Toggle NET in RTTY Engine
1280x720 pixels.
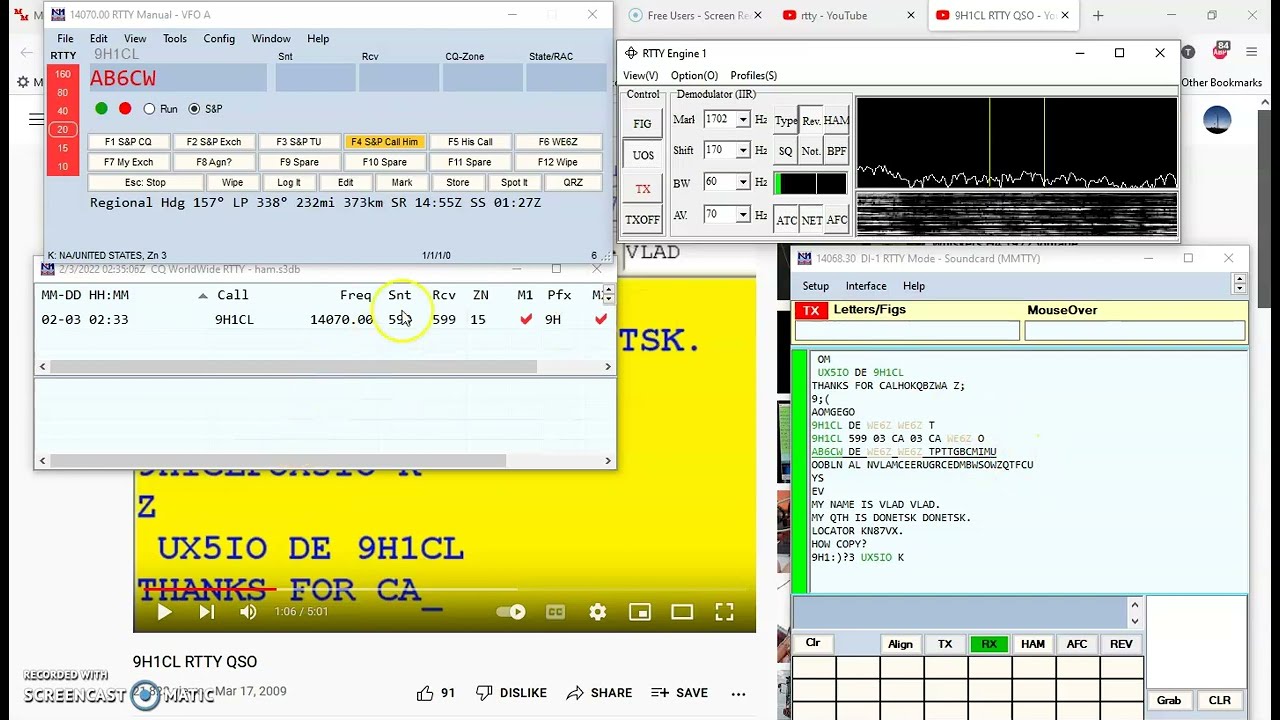811,221
